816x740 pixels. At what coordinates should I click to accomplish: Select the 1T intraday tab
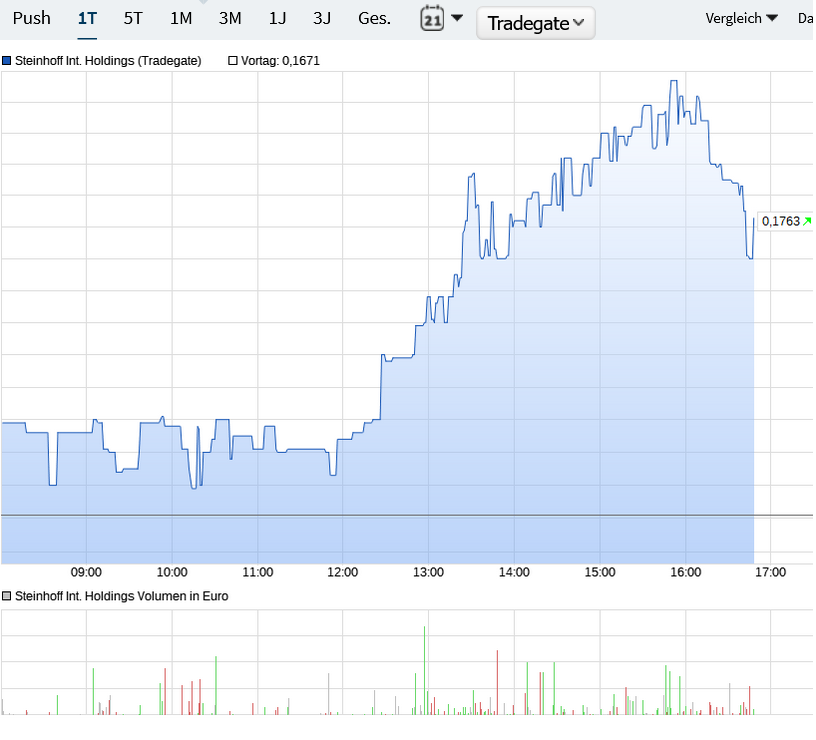click(86, 17)
